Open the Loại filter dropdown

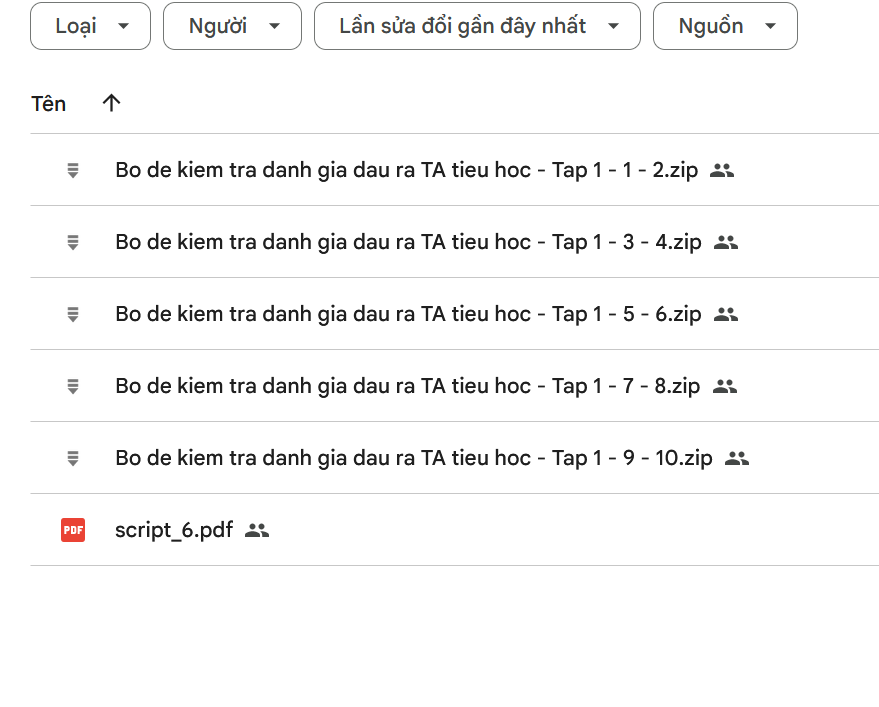click(90, 26)
